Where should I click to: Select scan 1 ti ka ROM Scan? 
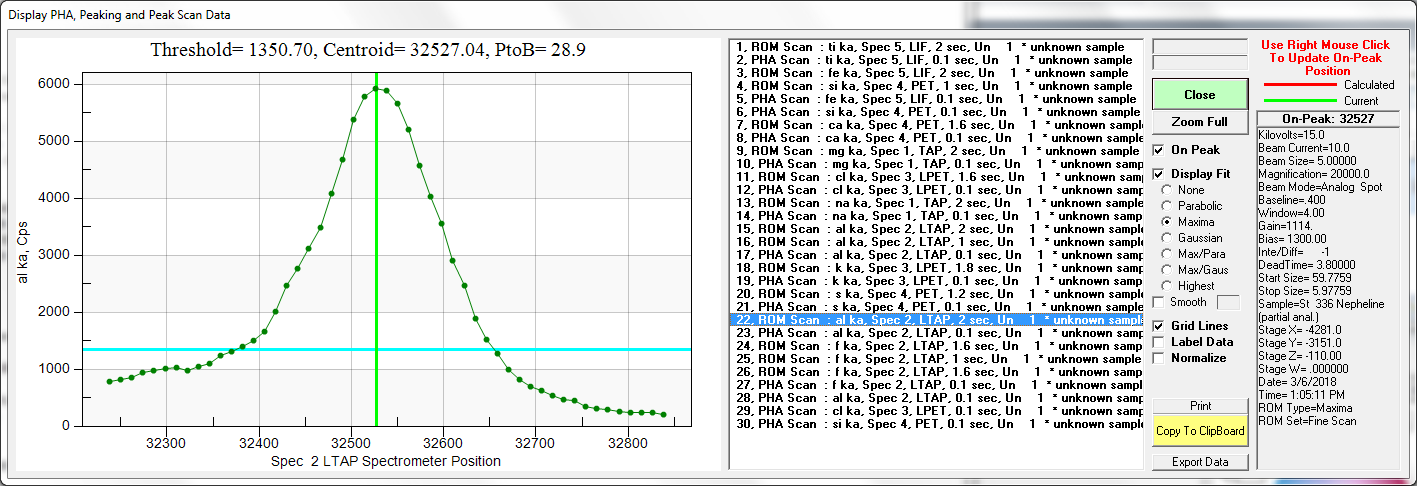(935, 47)
